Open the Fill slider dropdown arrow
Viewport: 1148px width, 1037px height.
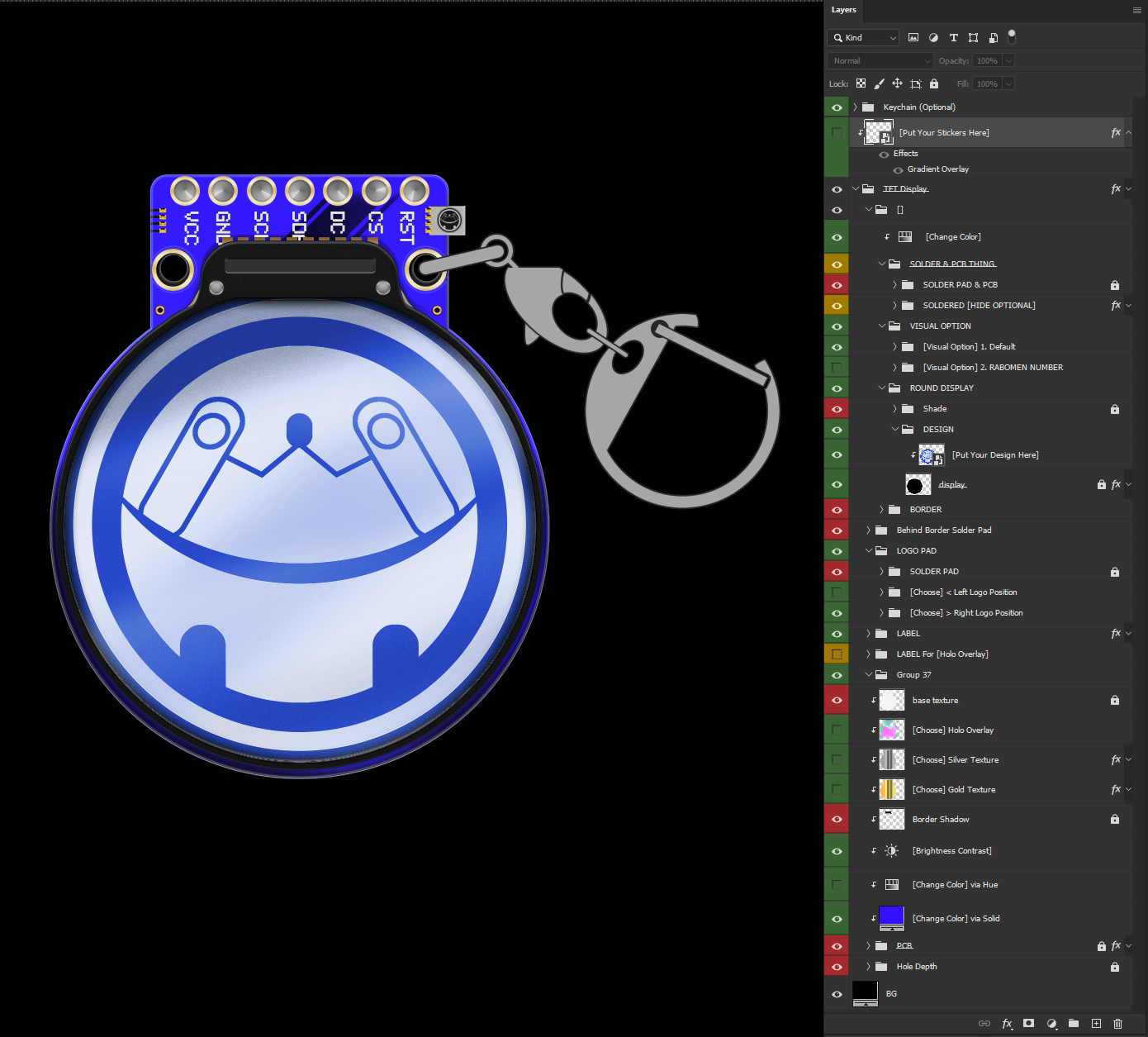tap(1009, 83)
